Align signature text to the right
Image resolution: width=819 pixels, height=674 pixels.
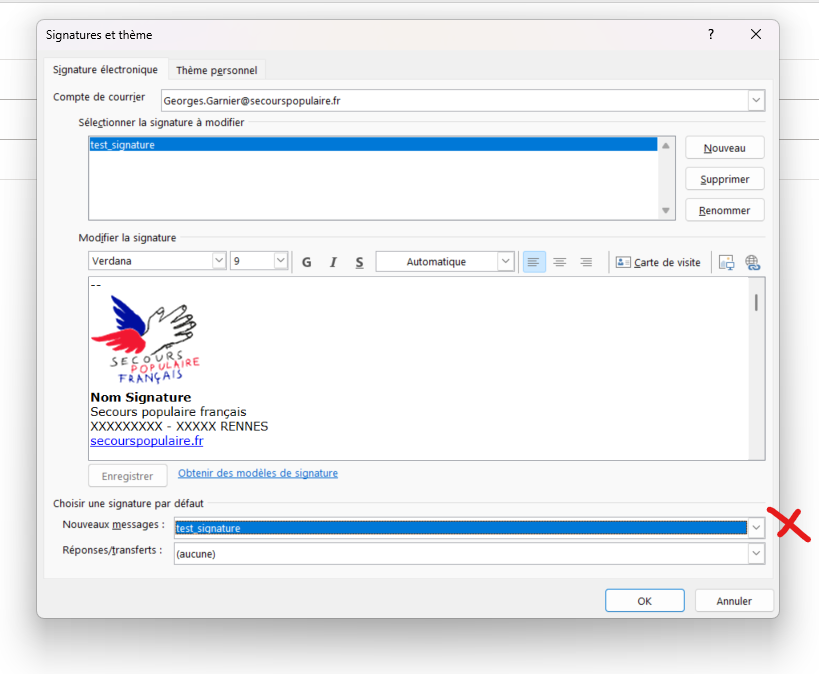(x=586, y=262)
